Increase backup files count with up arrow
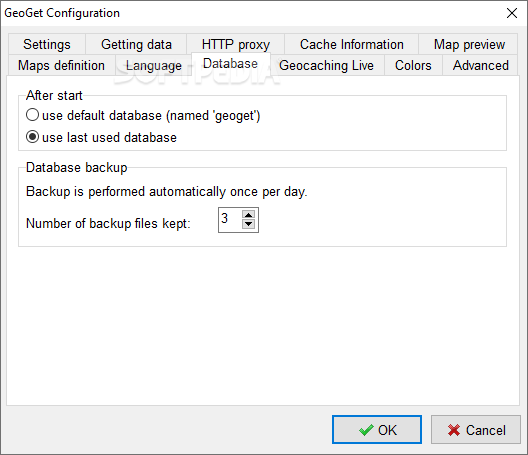Viewport: 528px width, 455px height. pos(249,215)
